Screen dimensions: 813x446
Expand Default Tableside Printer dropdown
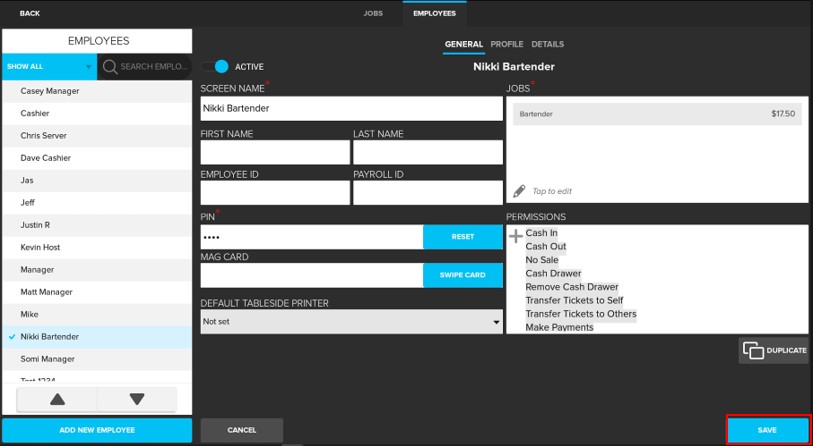coord(351,322)
